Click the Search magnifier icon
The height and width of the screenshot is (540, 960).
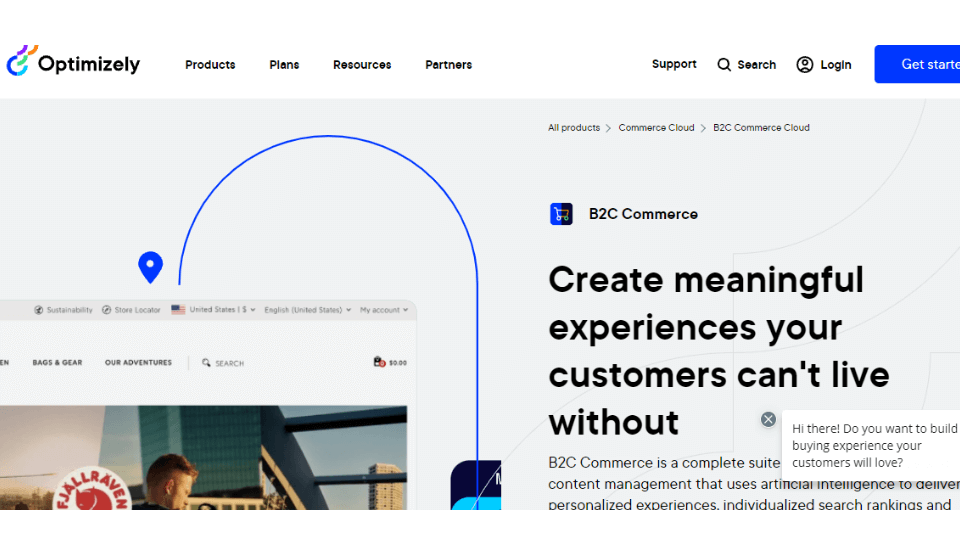point(724,65)
